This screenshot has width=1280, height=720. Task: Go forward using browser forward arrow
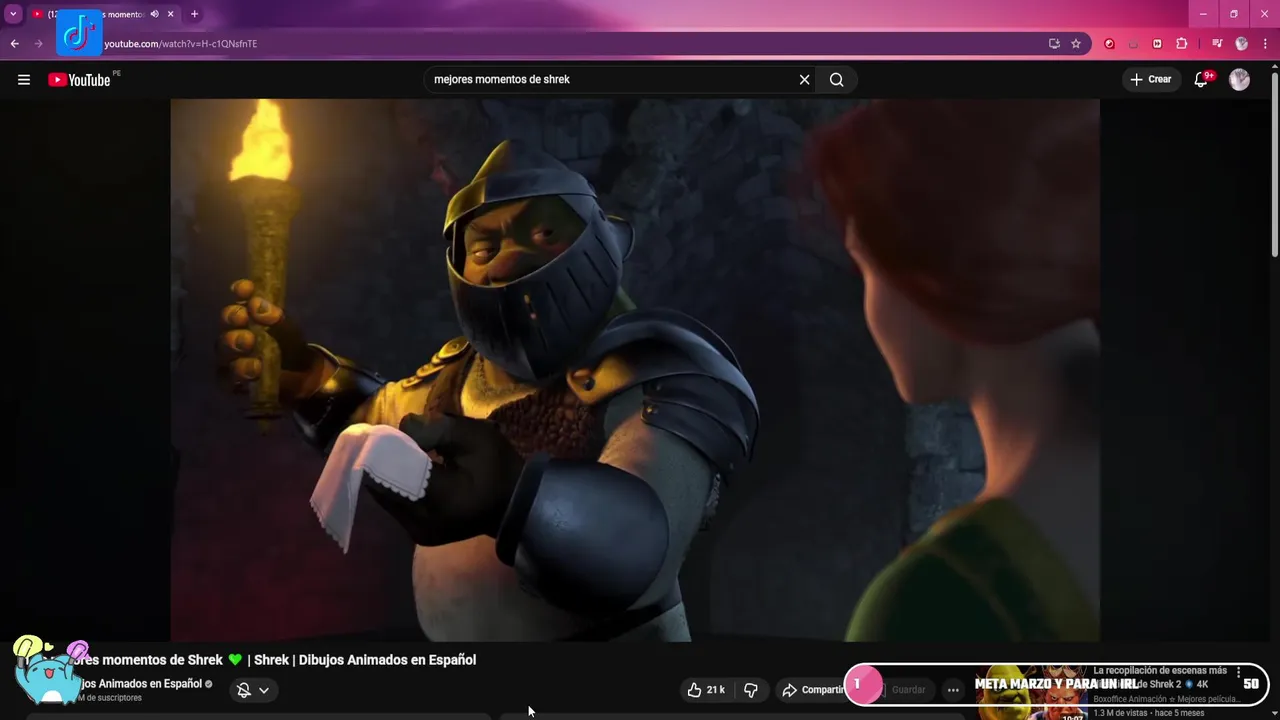point(39,44)
